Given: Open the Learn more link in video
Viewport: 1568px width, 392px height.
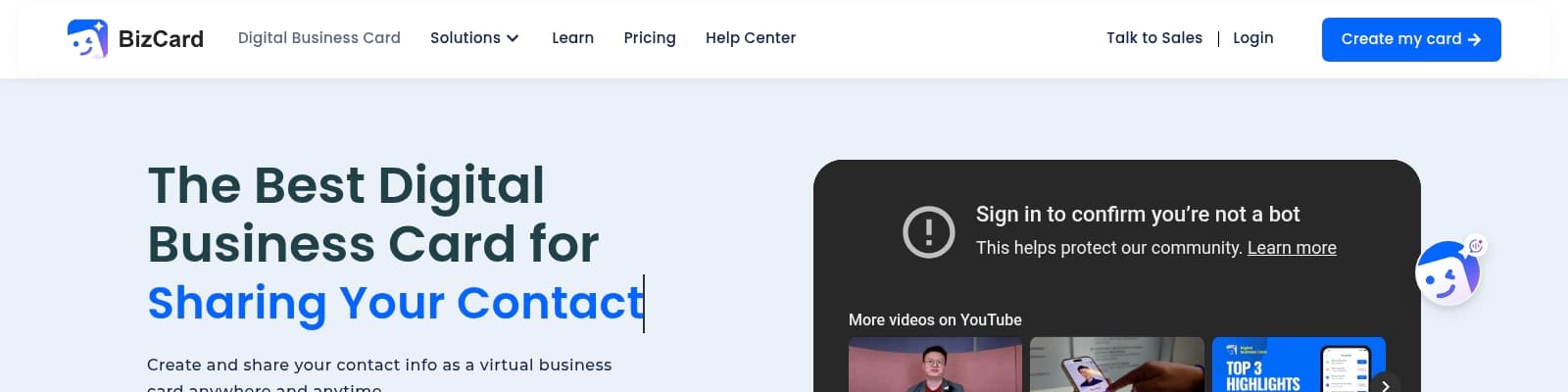Looking at the screenshot, I should (x=1291, y=248).
